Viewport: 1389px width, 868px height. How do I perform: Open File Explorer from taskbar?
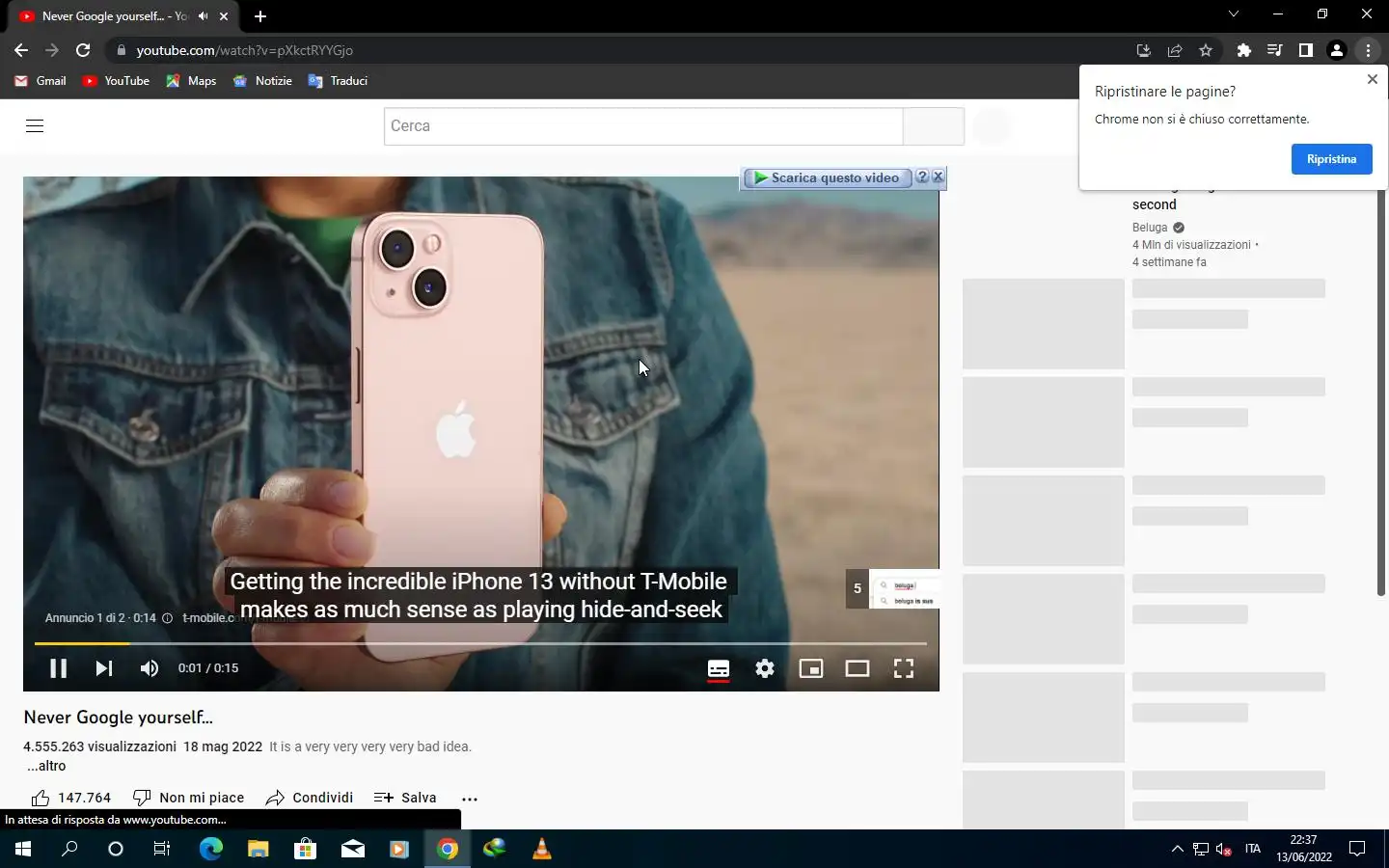[258, 849]
